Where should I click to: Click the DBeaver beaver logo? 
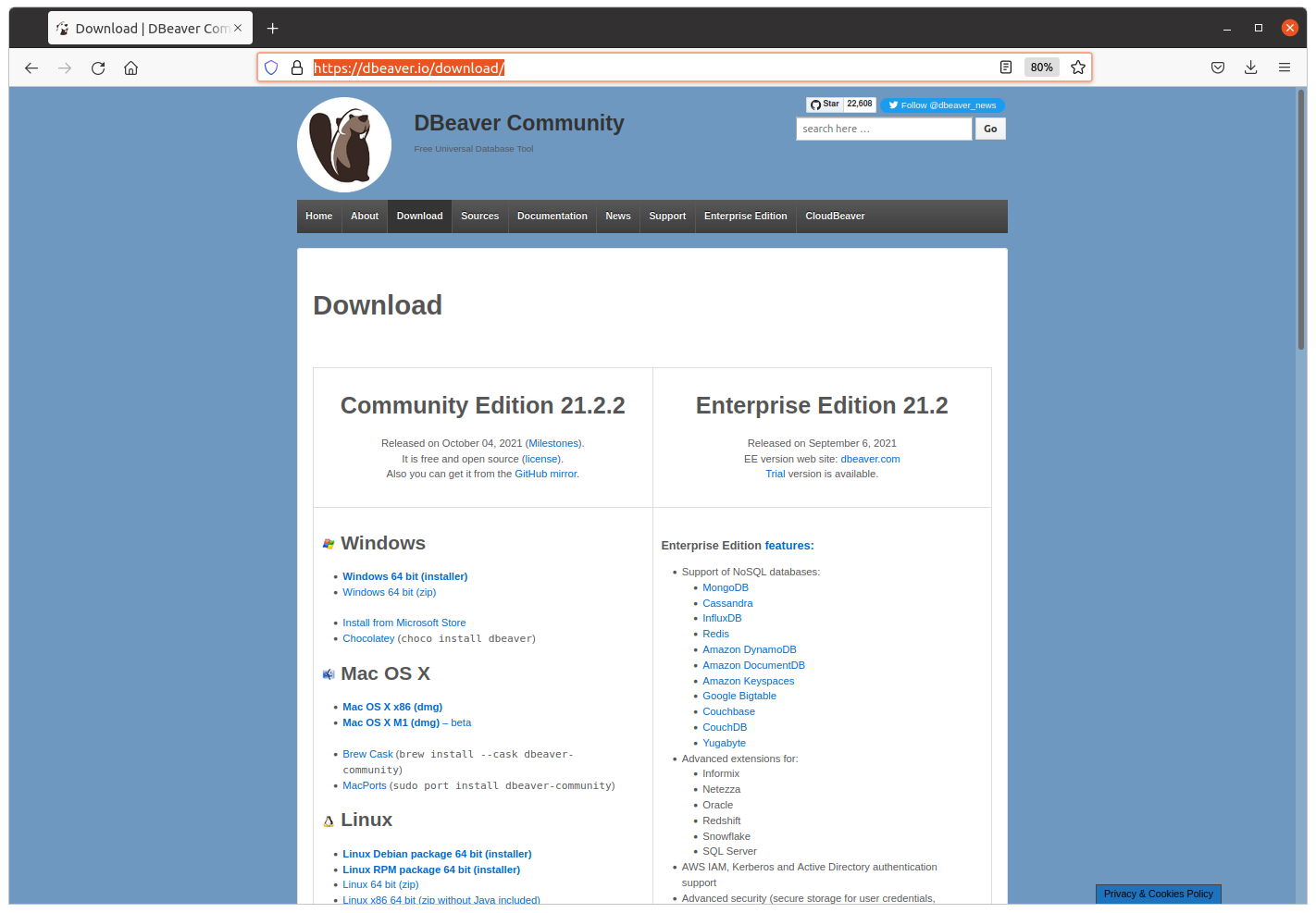(x=344, y=145)
